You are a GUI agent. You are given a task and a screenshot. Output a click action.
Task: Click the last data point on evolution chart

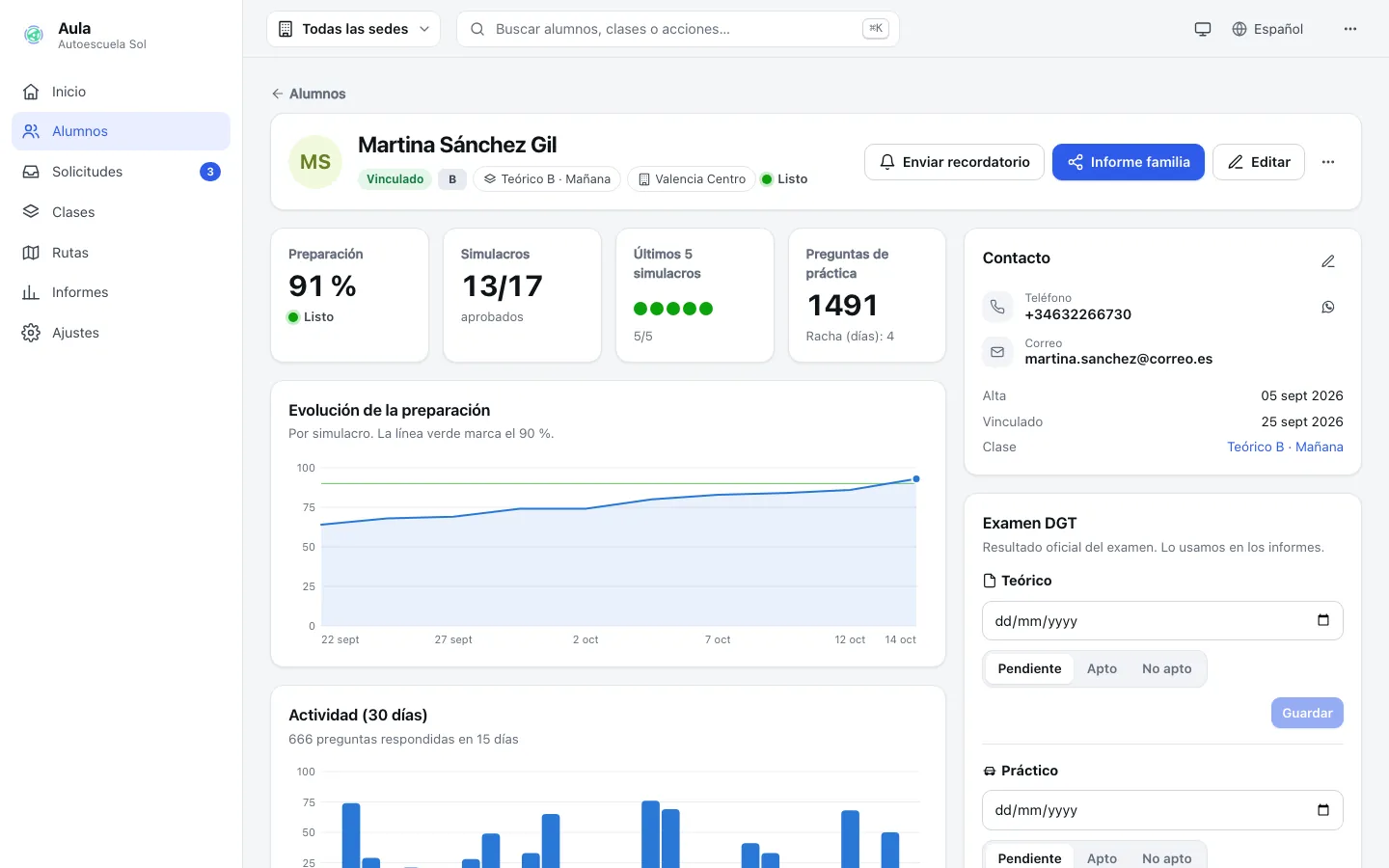pyautogui.click(x=916, y=478)
